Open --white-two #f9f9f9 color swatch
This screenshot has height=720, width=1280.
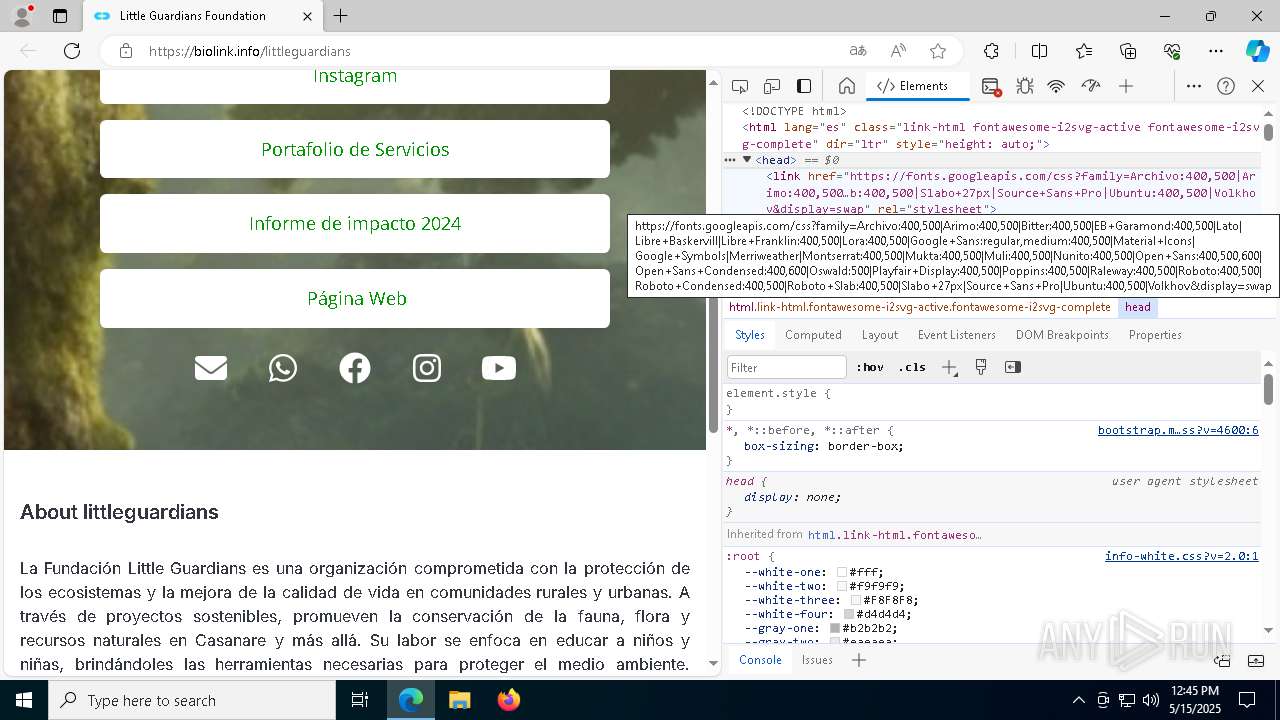pos(842,586)
